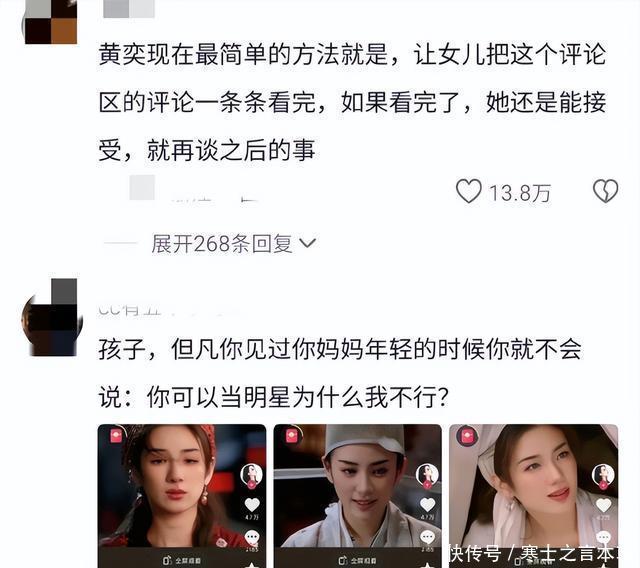Click the 全屏观看 button in the first thumbnail

pos(182,561)
